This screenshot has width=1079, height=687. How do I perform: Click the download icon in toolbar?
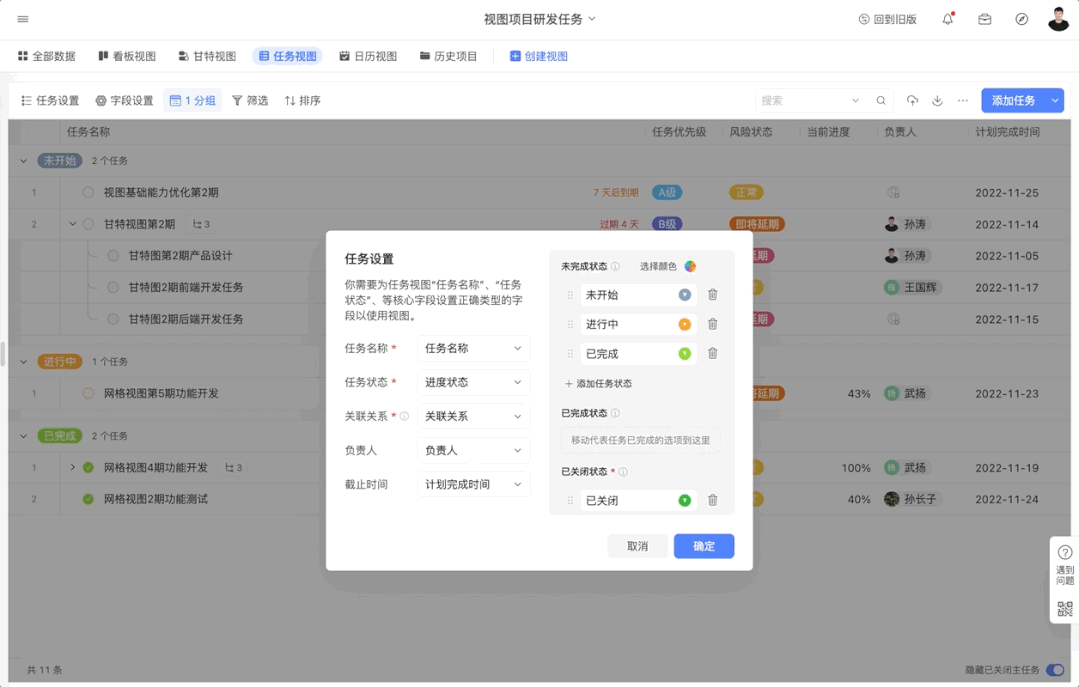click(x=937, y=101)
